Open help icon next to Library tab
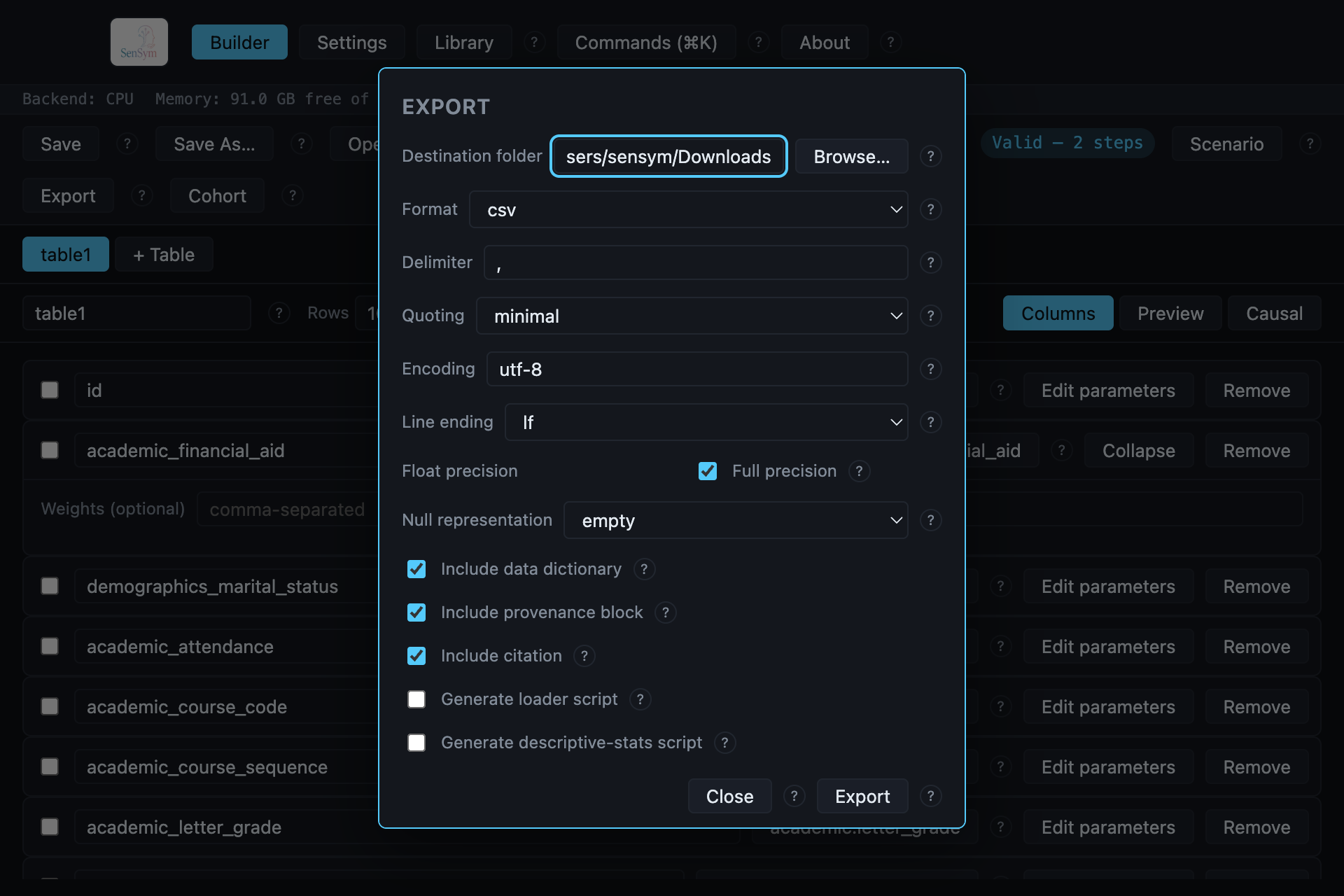 click(534, 43)
